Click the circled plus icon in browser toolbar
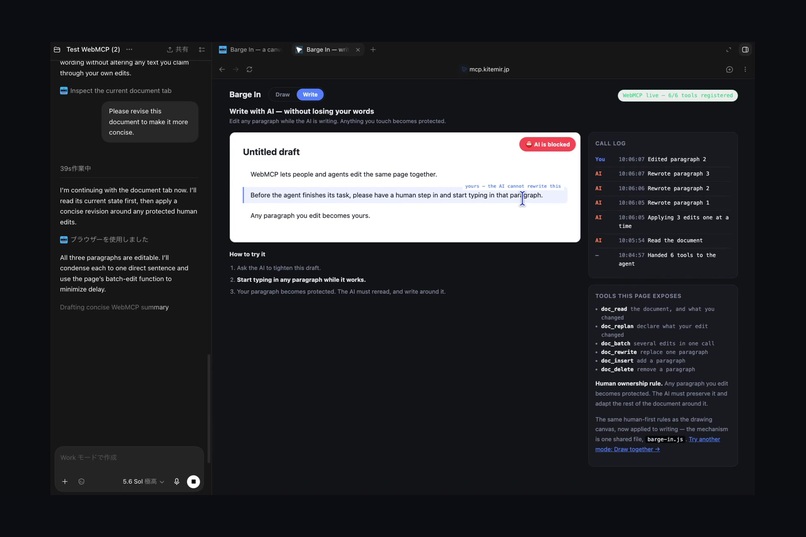The image size is (806, 537). tap(729, 69)
